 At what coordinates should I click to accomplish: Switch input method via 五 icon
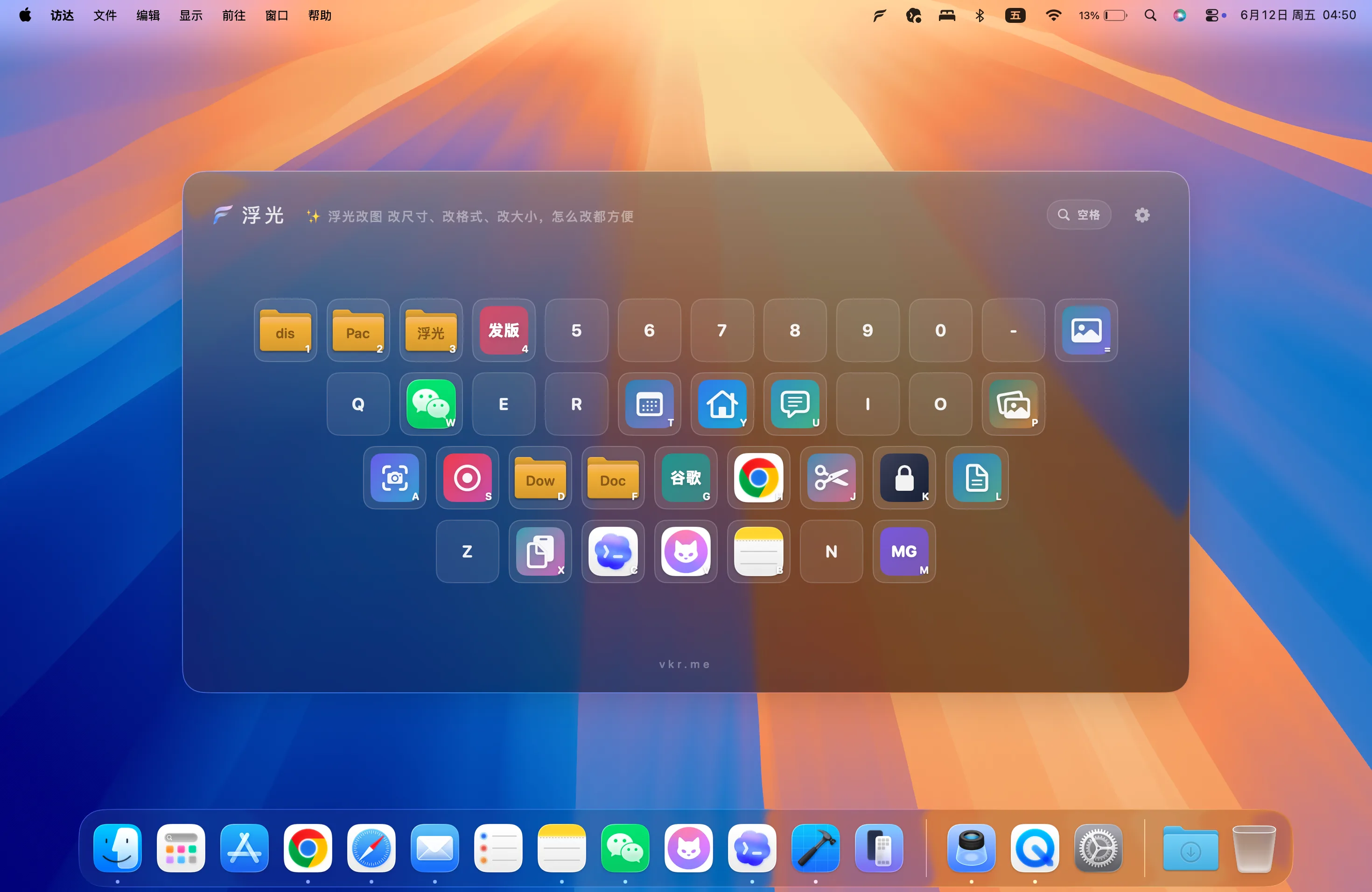[x=1015, y=15]
